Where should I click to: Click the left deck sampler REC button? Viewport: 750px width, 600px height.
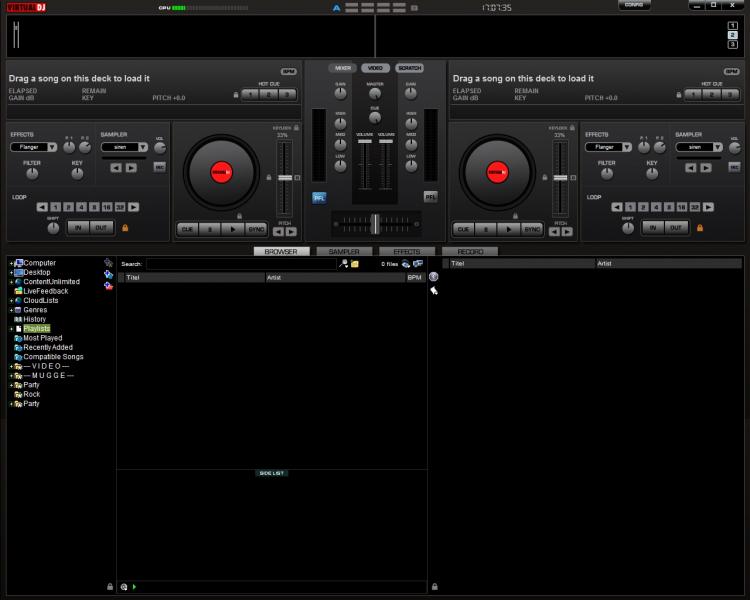pos(159,167)
